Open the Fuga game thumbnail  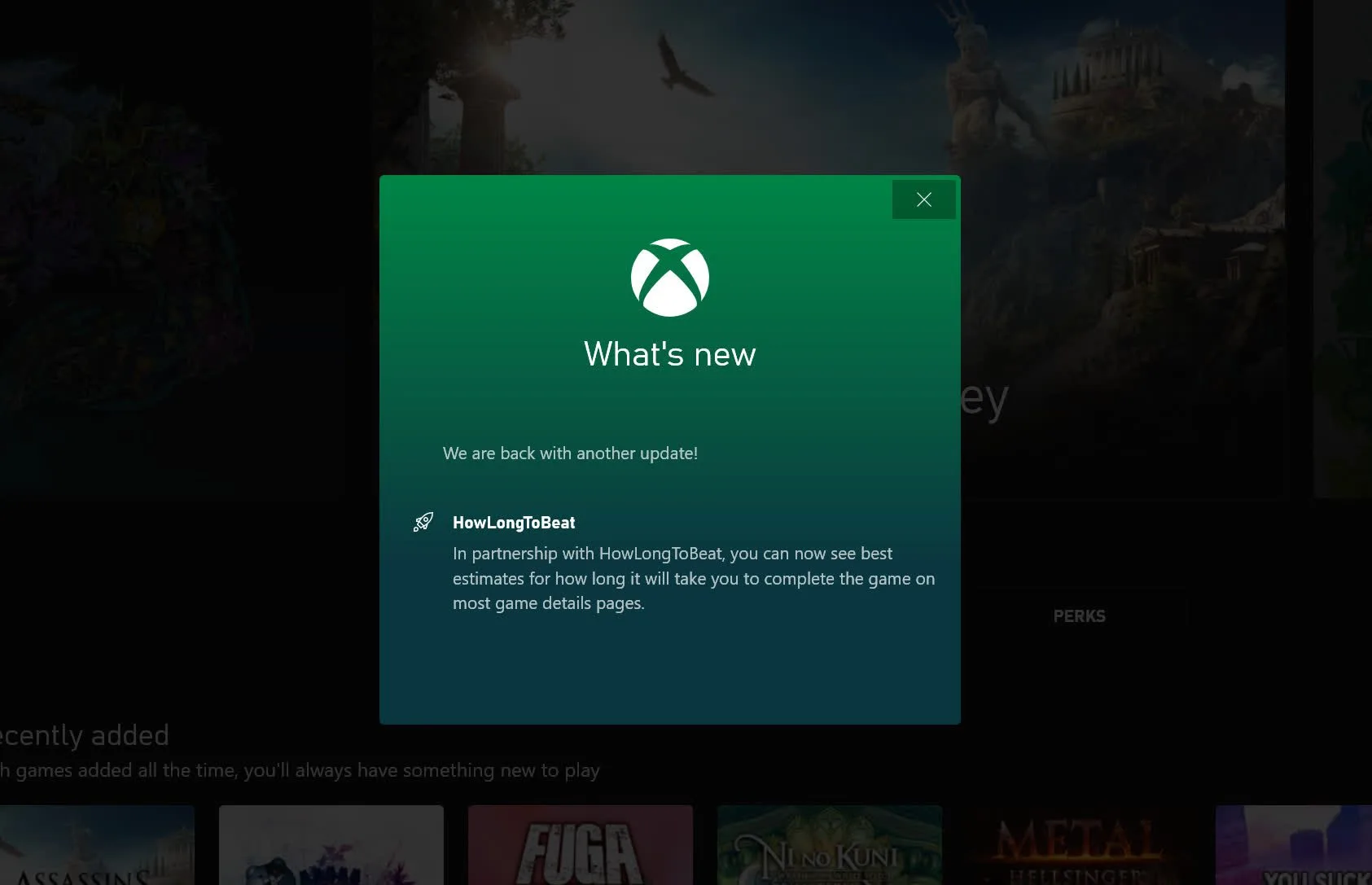[x=580, y=845]
